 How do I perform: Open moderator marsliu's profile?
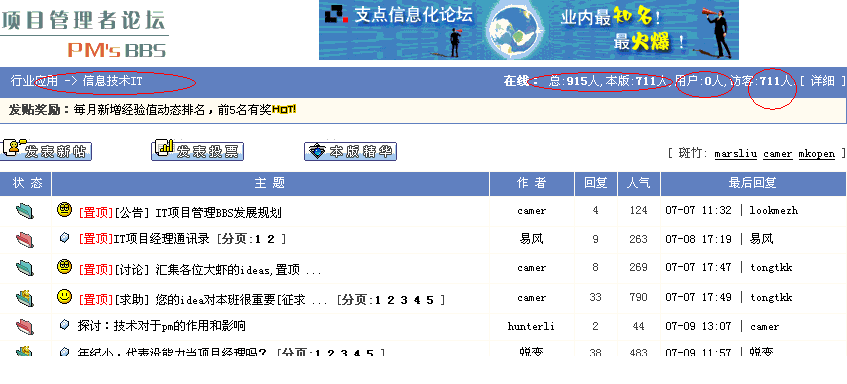736,154
